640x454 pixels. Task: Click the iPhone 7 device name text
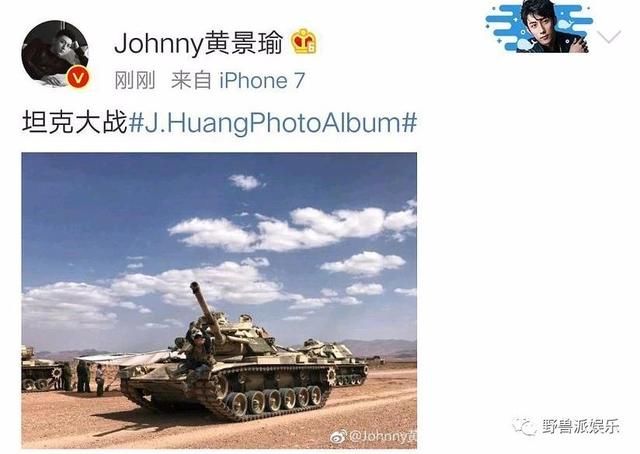click(262, 80)
